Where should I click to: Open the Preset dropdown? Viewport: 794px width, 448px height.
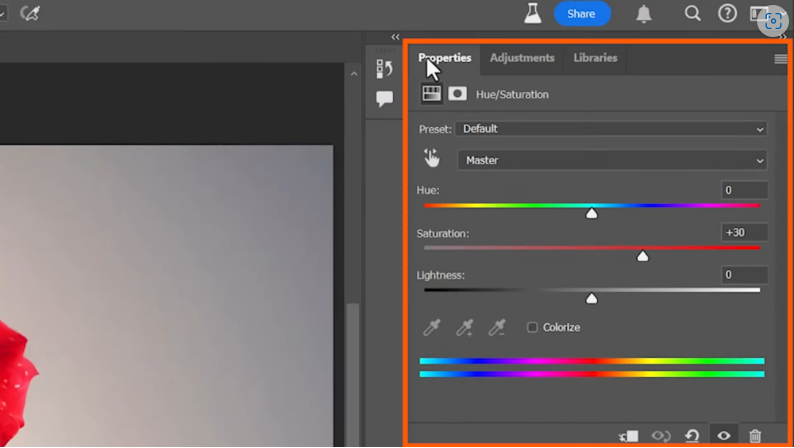click(x=611, y=129)
